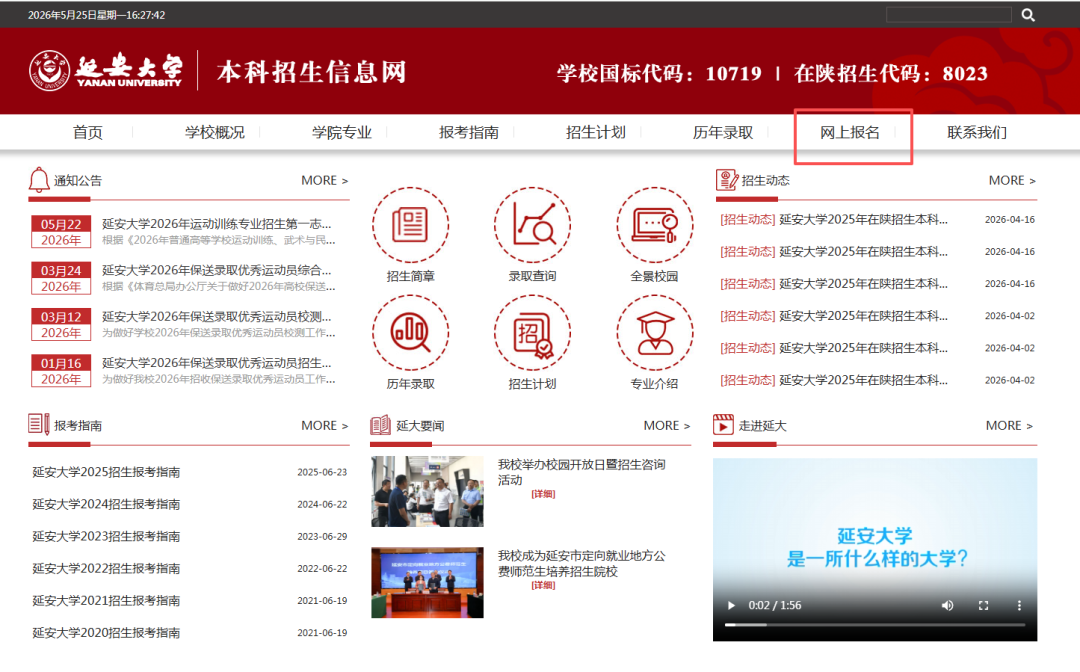The width and height of the screenshot is (1080, 672).
Task: Click the 定向就业 meeting news photo
Action: pyautogui.click(x=427, y=582)
